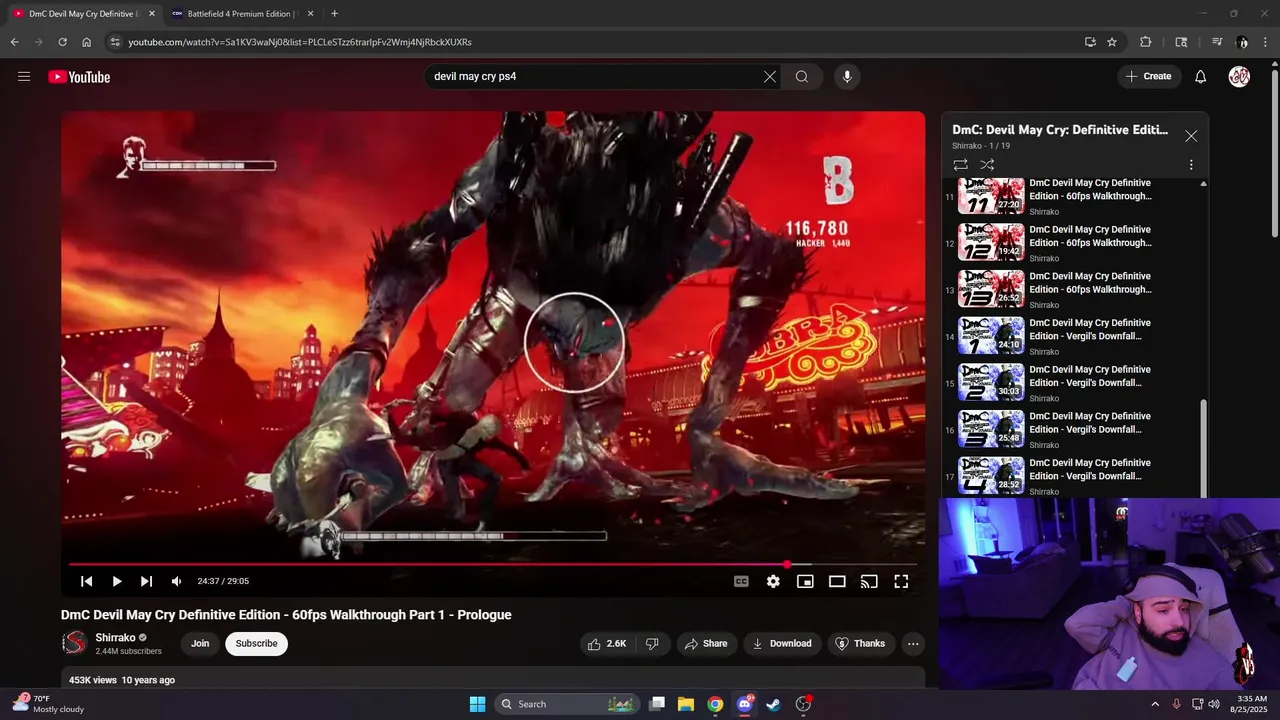Like the video (2.6K)

click(x=607, y=644)
